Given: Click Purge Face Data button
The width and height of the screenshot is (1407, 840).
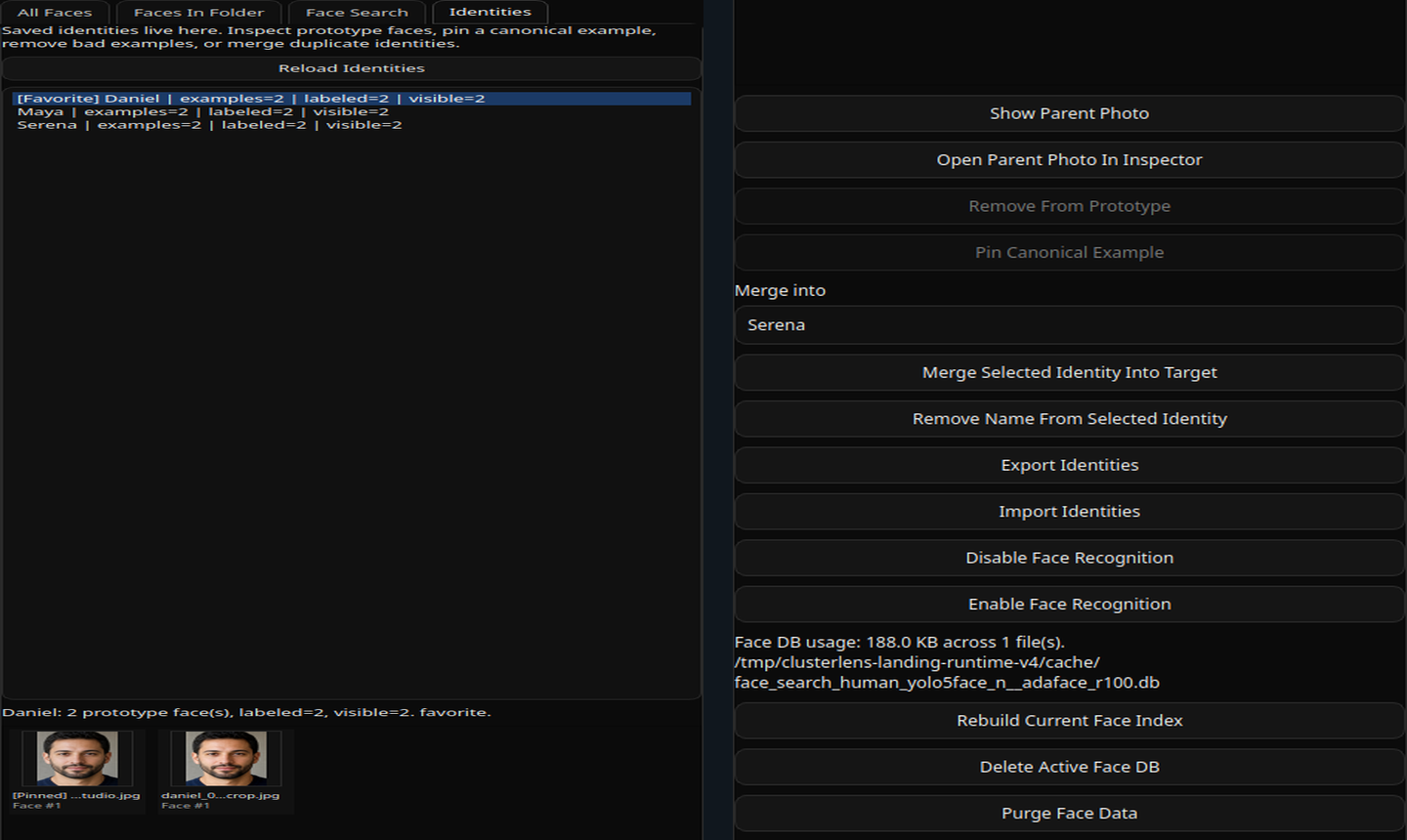Looking at the screenshot, I should coord(1069,814).
